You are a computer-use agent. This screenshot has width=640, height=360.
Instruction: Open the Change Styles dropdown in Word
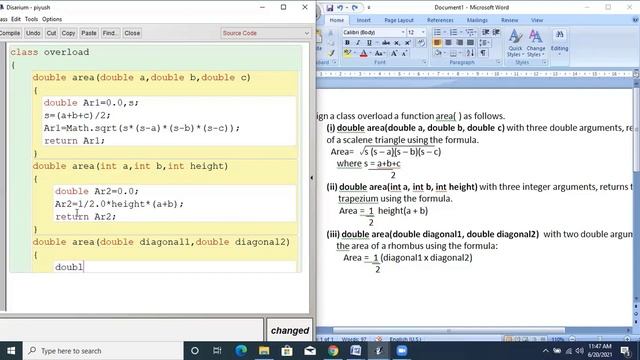point(536,43)
